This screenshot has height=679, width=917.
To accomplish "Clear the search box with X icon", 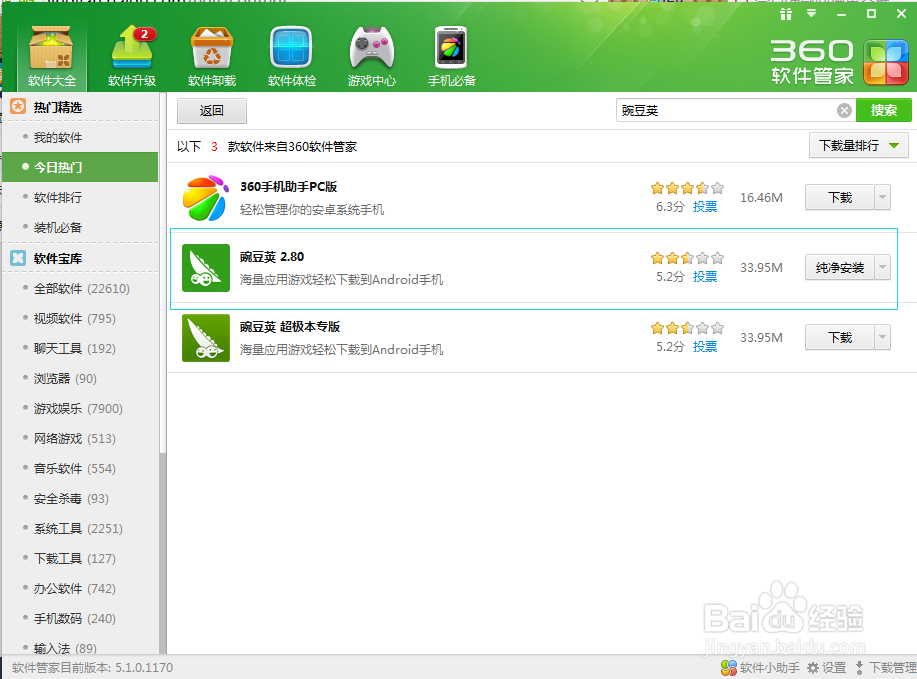I will (x=844, y=111).
